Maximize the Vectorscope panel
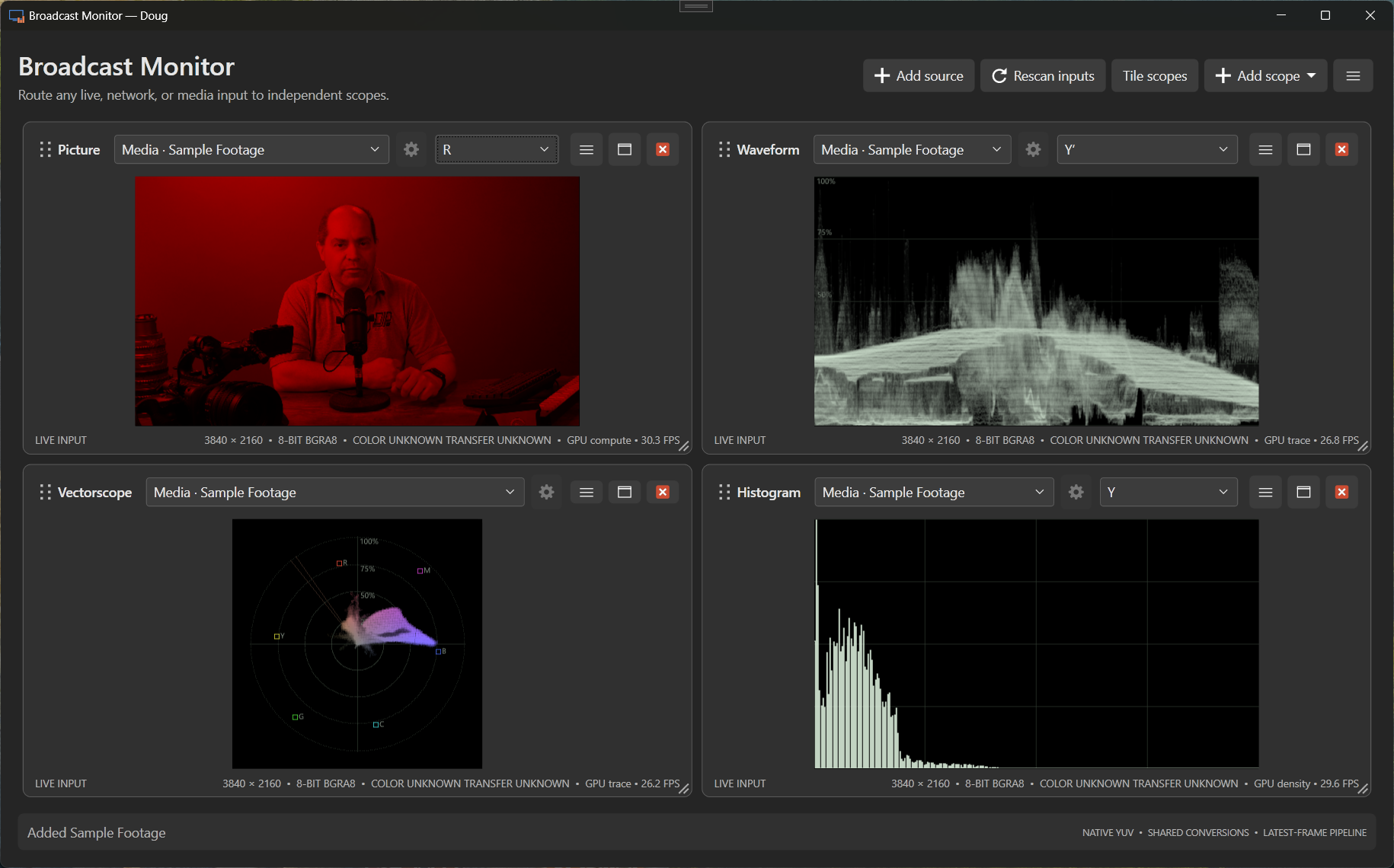Viewport: 1394px width, 868px height. click(625, 492)
